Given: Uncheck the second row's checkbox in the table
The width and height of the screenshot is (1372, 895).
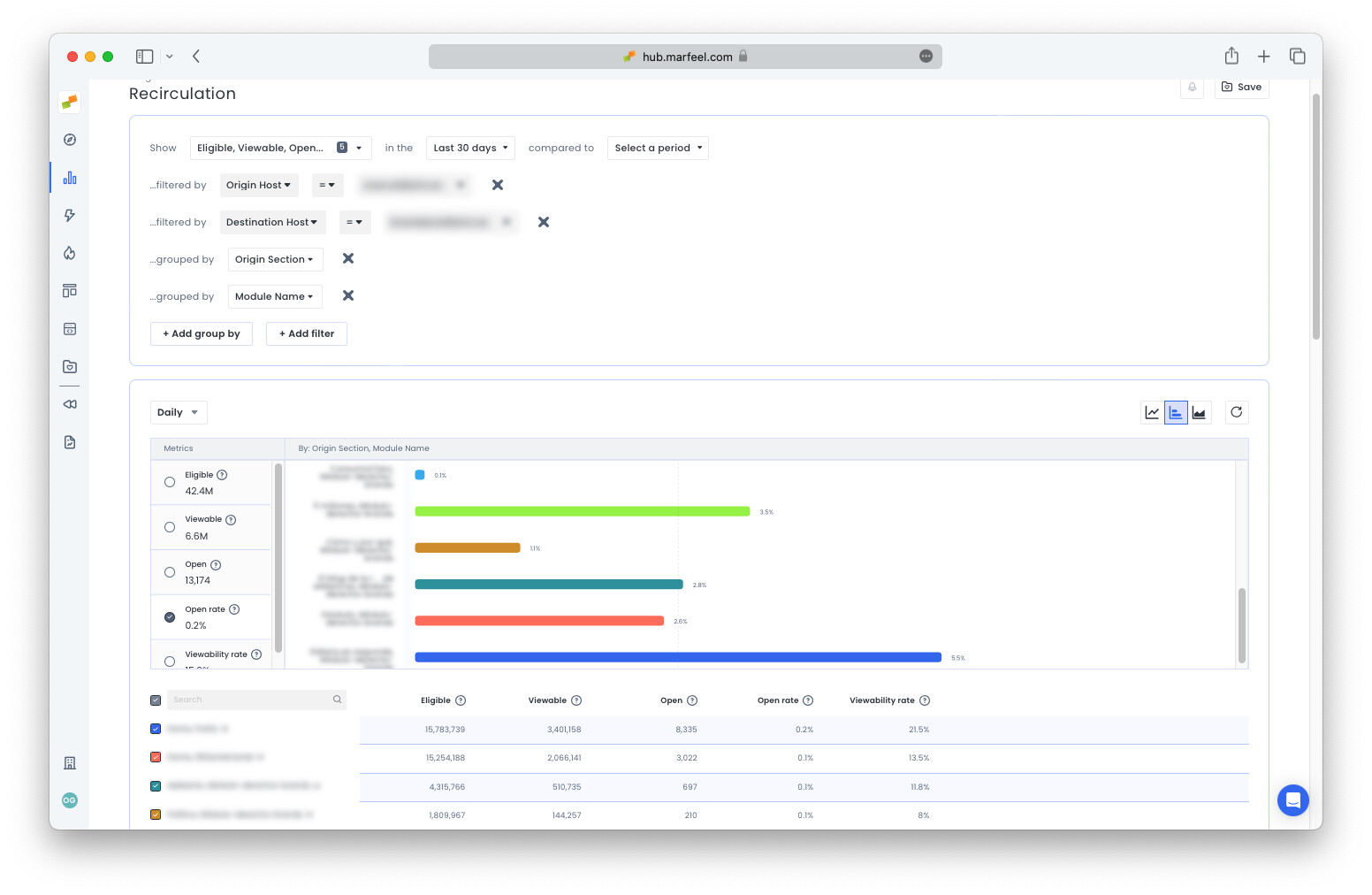Looking at the screenshot, I should 156,757.
